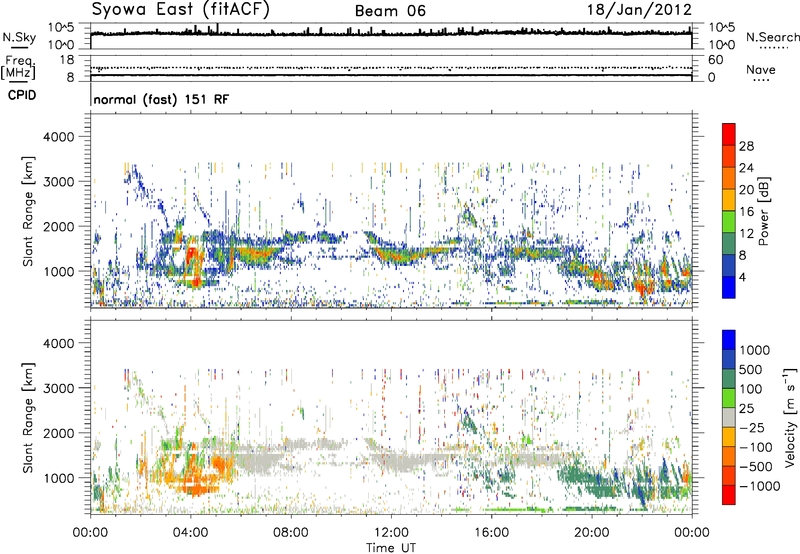The height and width of the screenshot is (554, 800).
Task: Click the '20:00' time axis label
Action: pyautogui.click(x=591, y=533)
